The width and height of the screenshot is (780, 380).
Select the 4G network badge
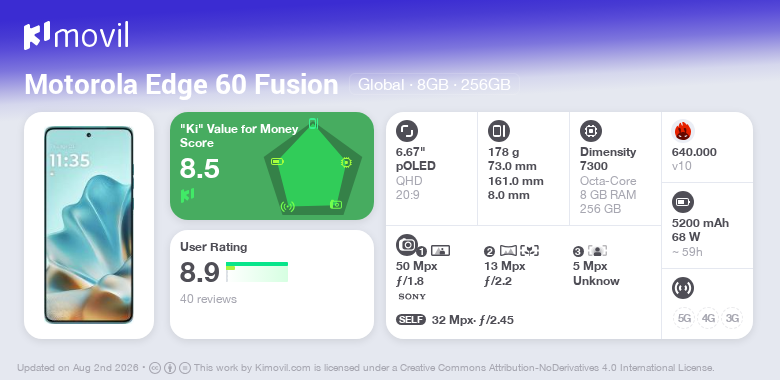(x=708, y=318)
